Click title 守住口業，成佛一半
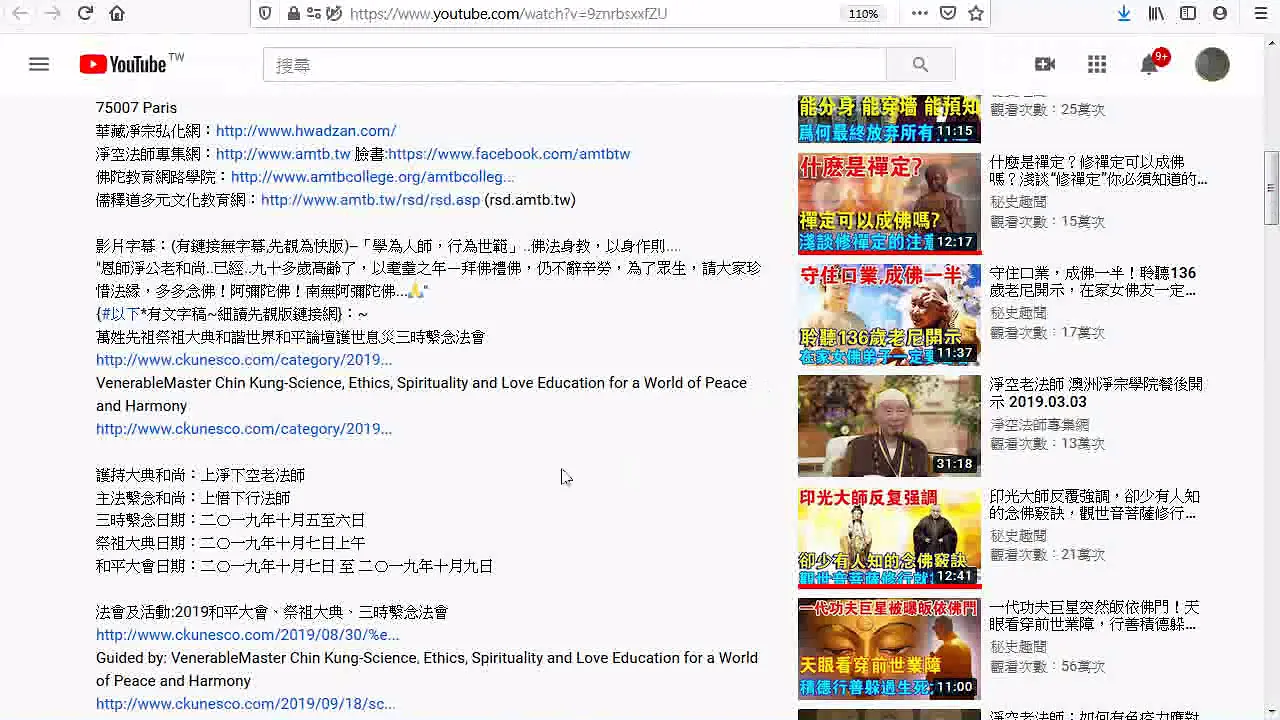 (x=1093, y=281)
